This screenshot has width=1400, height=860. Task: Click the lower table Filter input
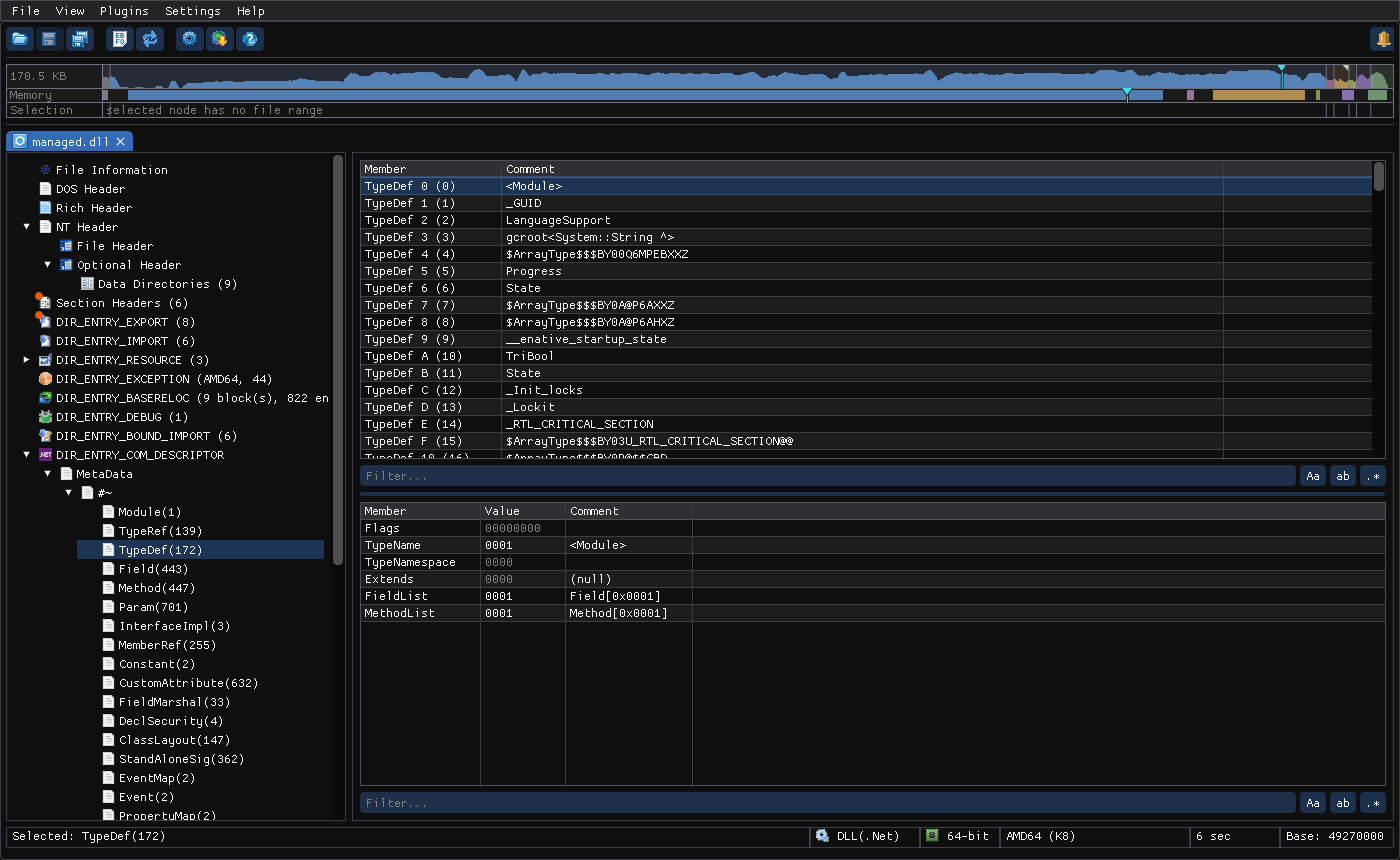pyautogui.click(x=828, y=803)
